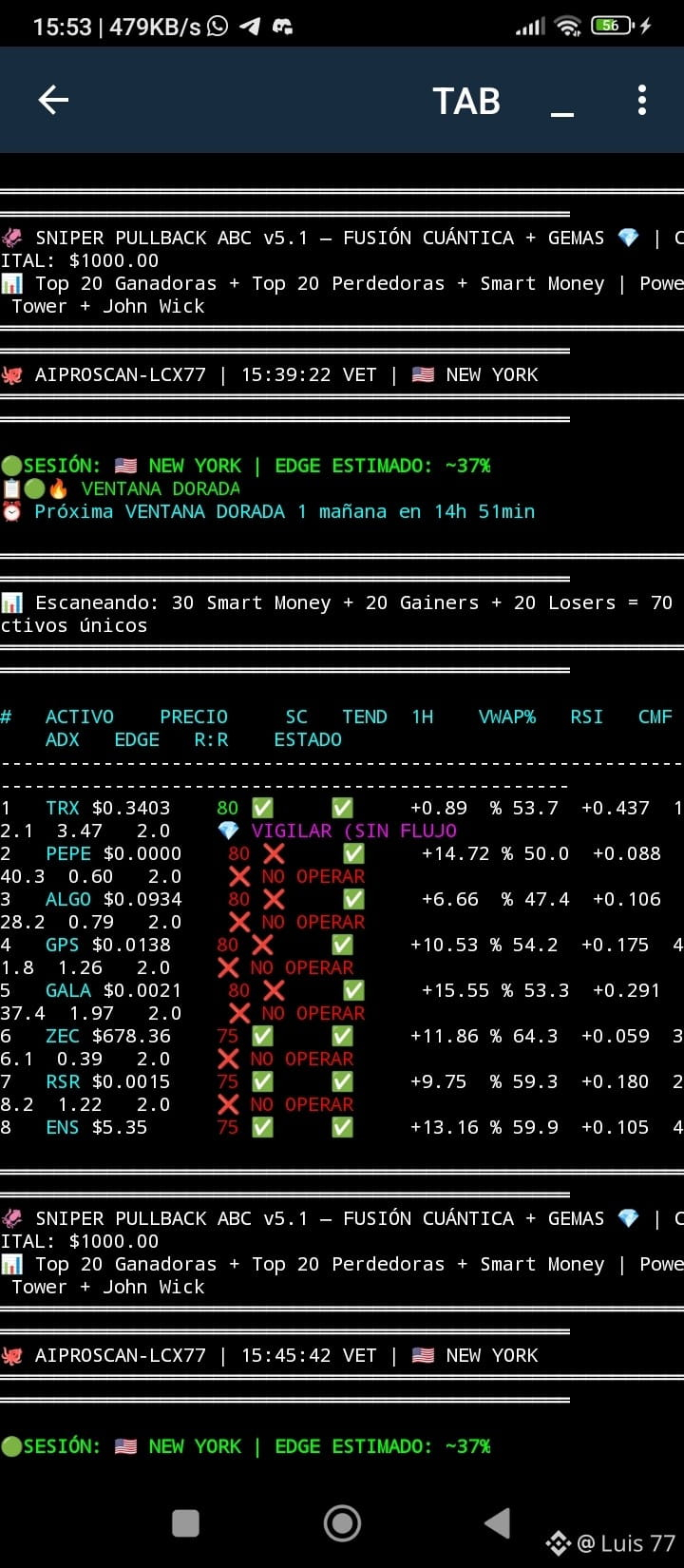
Task: Tap the green check in ALGO TEND column
Action: [353, 899]
